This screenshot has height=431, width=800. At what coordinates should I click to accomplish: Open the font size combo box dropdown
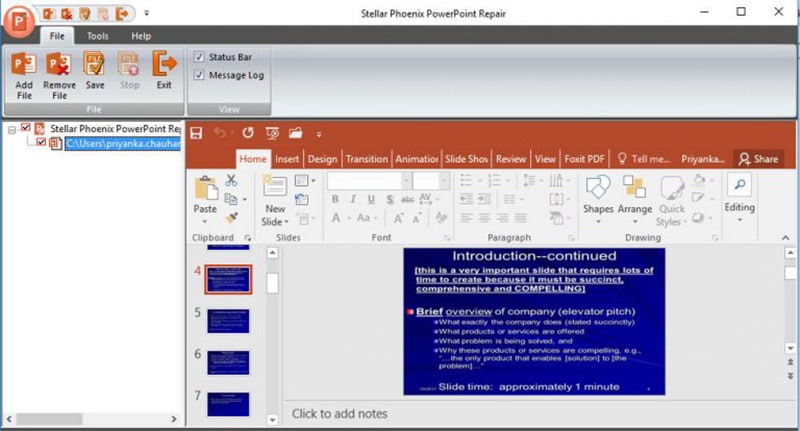point(444,180)
